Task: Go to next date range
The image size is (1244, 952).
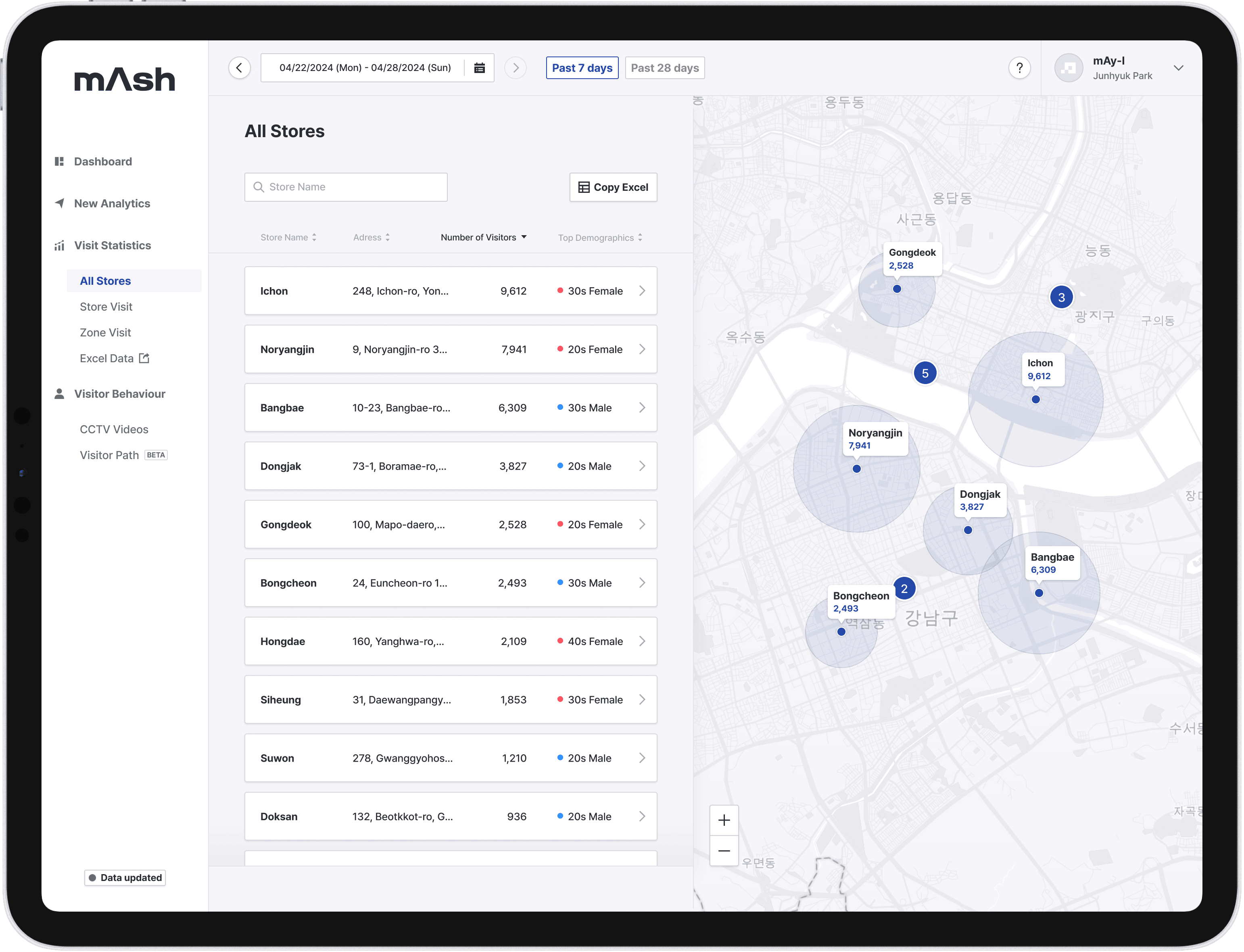Action: coord(516,68)
